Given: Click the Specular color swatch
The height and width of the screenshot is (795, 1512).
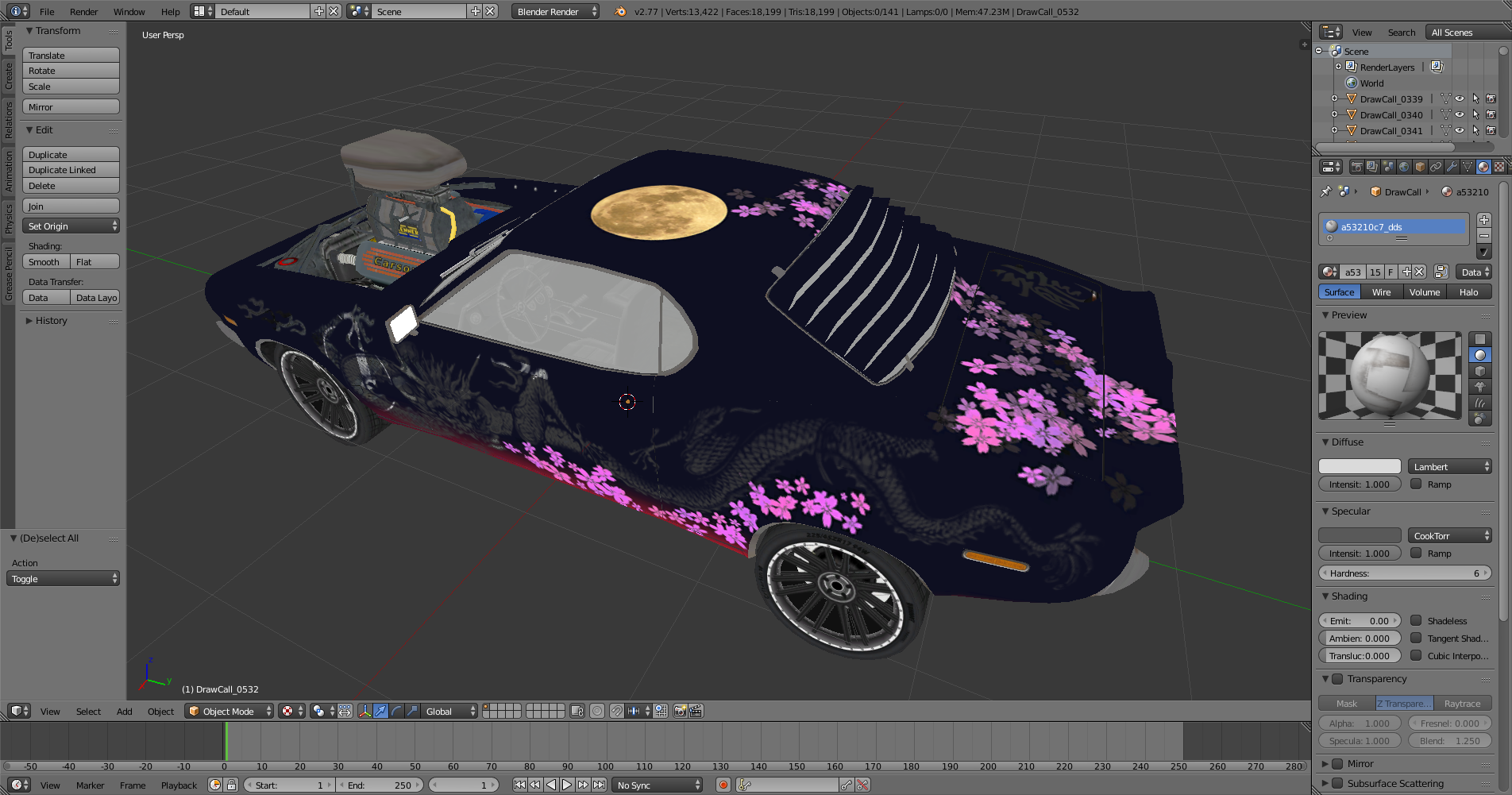Looking at the screenshot, I should tap(1360, 535).
